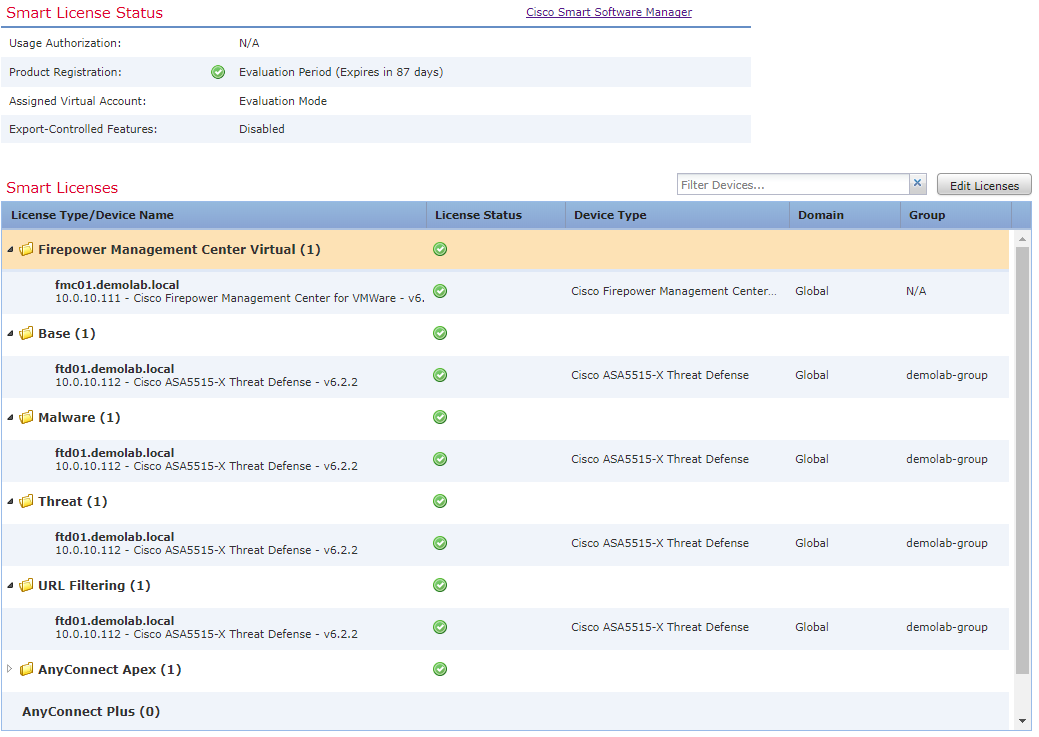Viewport: 1039px width, 737px height.
Task: Click the license list scrollbar down arrow
Action: (x=1022, y=721)
